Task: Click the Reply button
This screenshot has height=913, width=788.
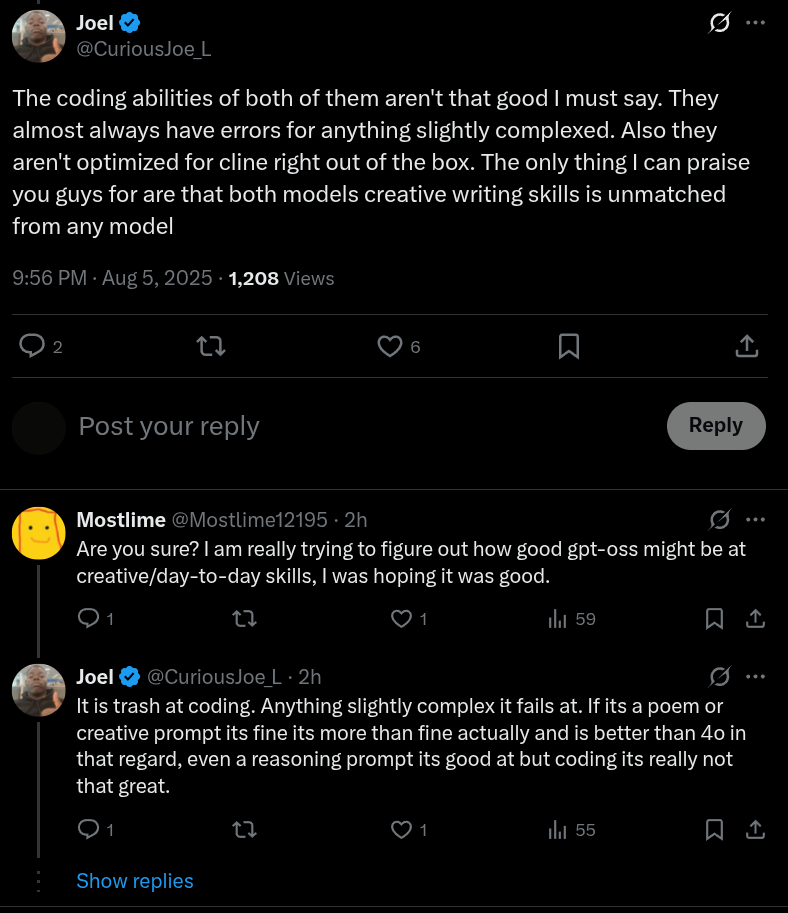Action: tap(716, 426)
